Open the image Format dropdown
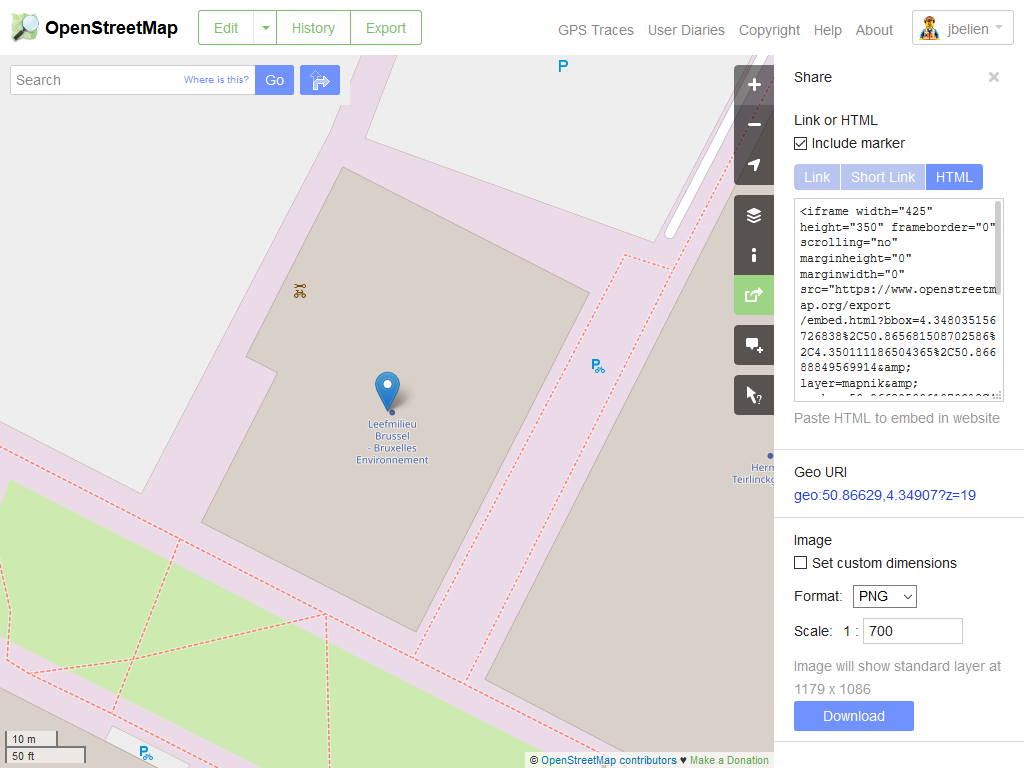This screenshot has width=1024, height=768. click(884, 596)
